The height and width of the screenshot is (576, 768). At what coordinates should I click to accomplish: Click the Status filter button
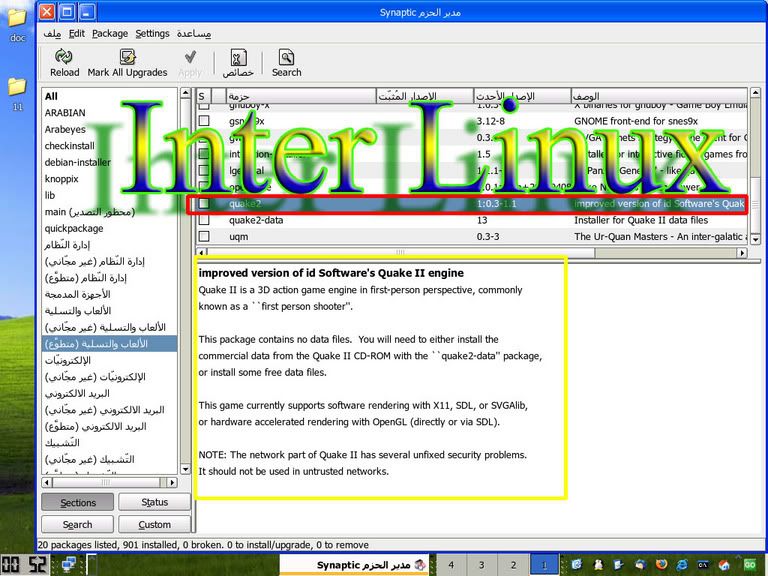pyautogui.click(x=154, y=503)
